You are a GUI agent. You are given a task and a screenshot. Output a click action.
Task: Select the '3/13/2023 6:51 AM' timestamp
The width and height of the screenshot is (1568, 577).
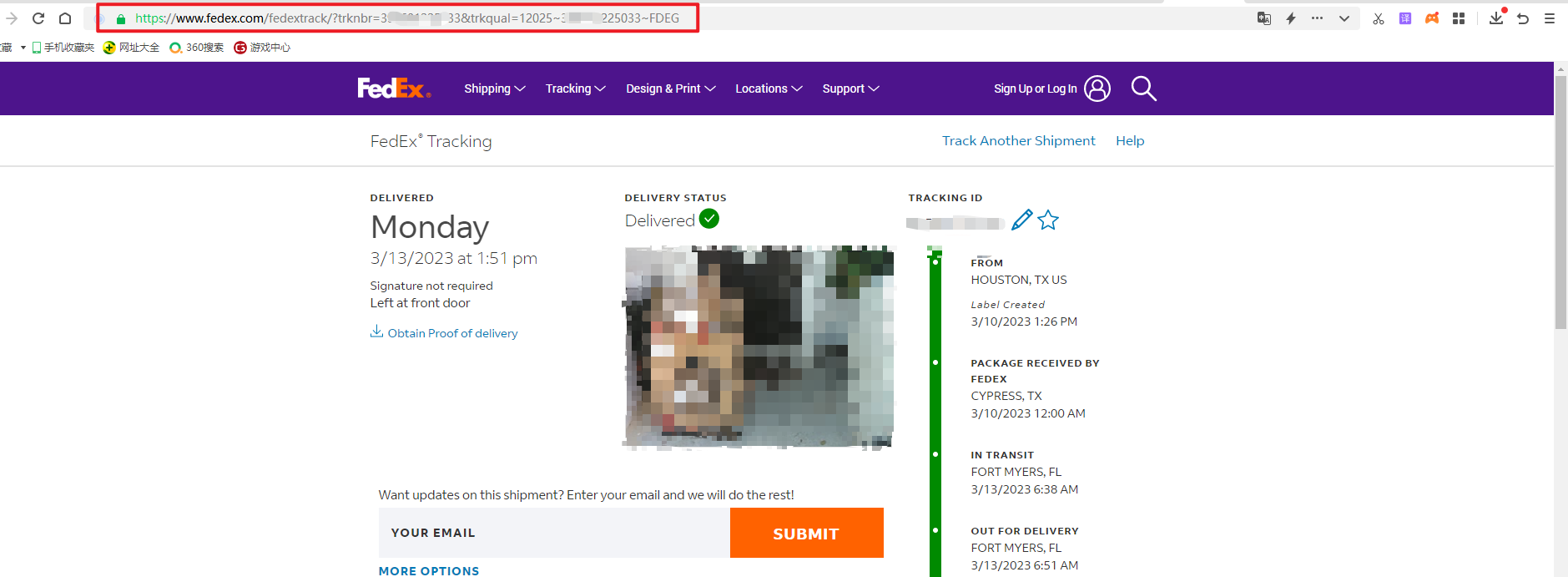[1025, 565]
